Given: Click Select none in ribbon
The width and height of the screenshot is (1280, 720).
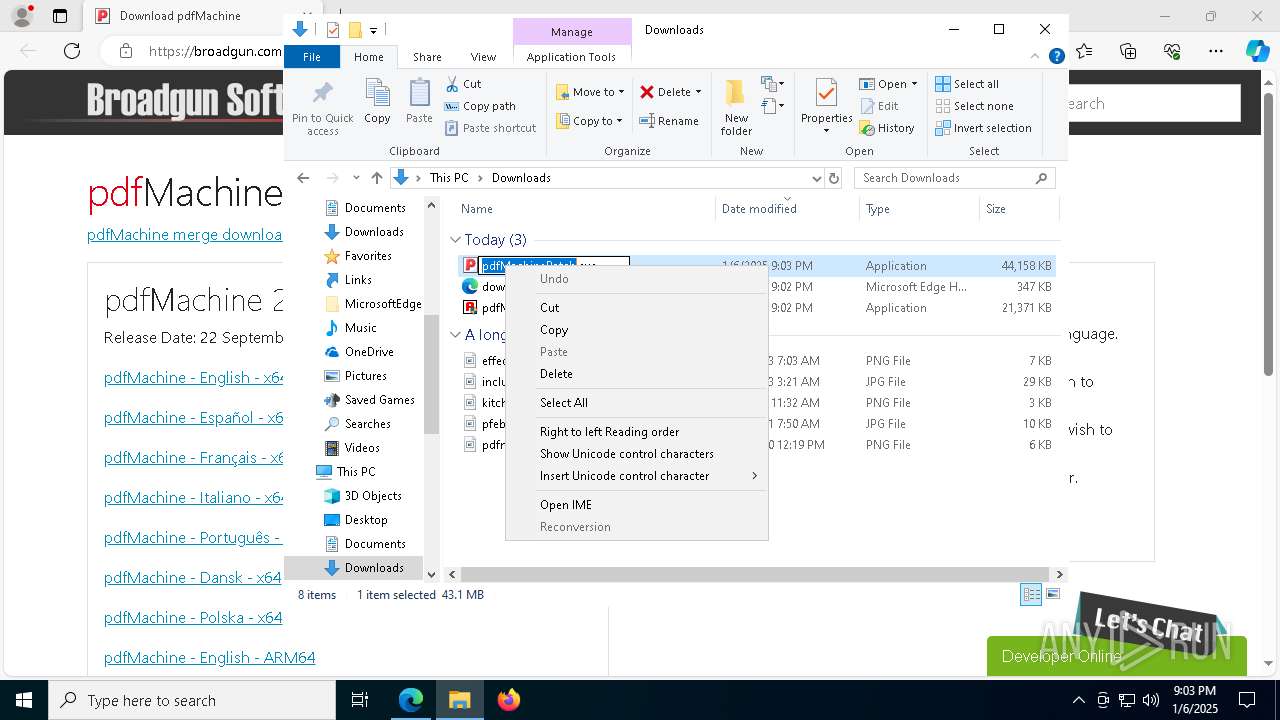Looking at the screenshot, I should pyautogui.click(x=974, y=106).
